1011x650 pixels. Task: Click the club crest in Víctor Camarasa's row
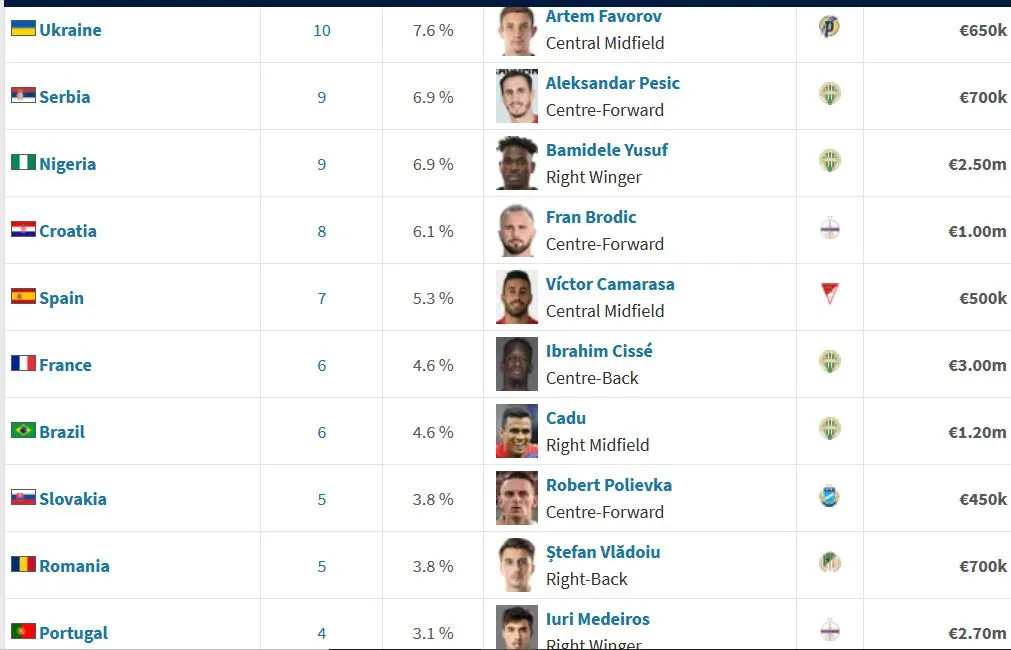[x=829, y=295]
